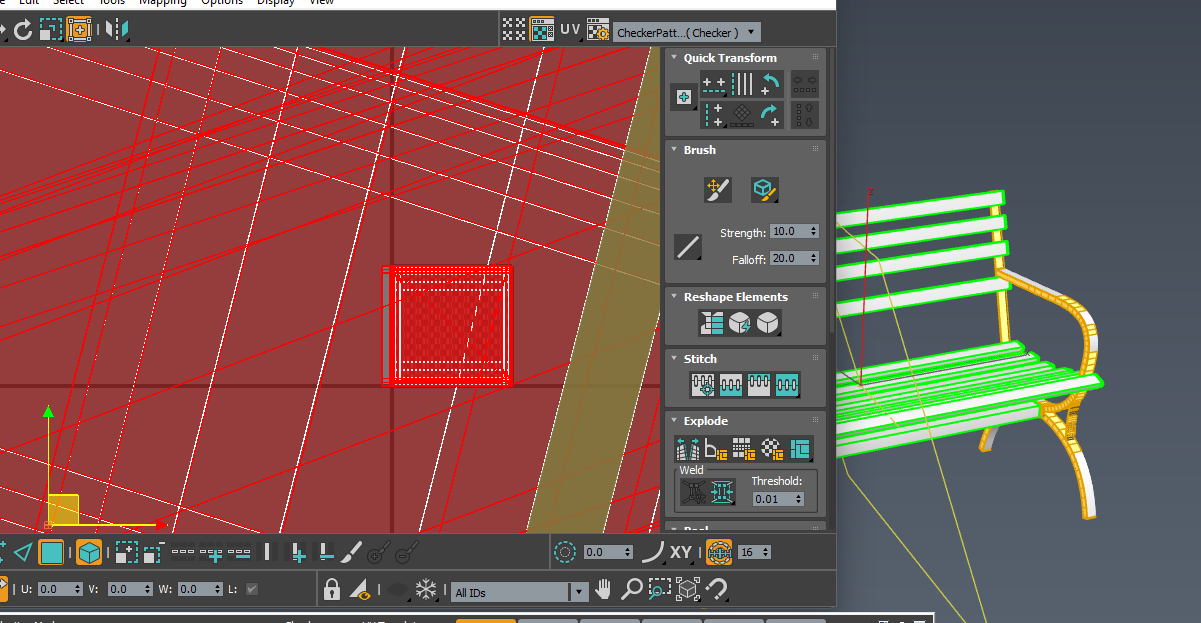1201x623 pixels.
Task: Click Relax Until Flat icon
Action: pyautogui.click(x=740, y=323)
